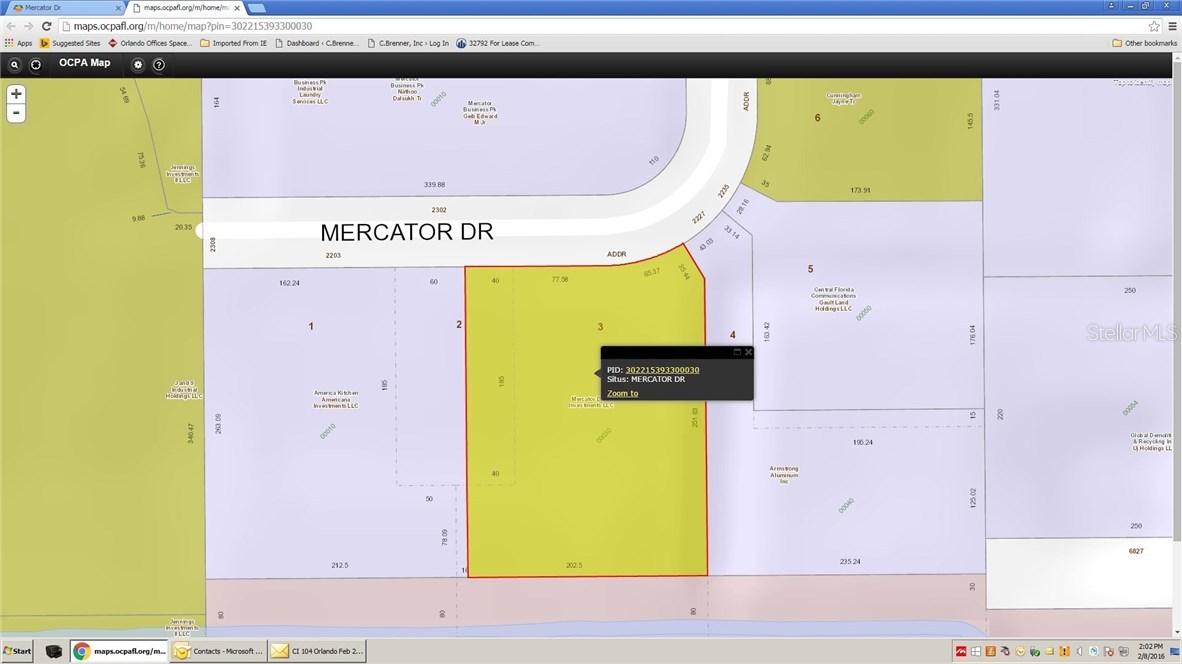The width and height of the screenshot is (1182, 664).
Task: Open 'Suggested Sites' bookmark
Action: (70, 43)
